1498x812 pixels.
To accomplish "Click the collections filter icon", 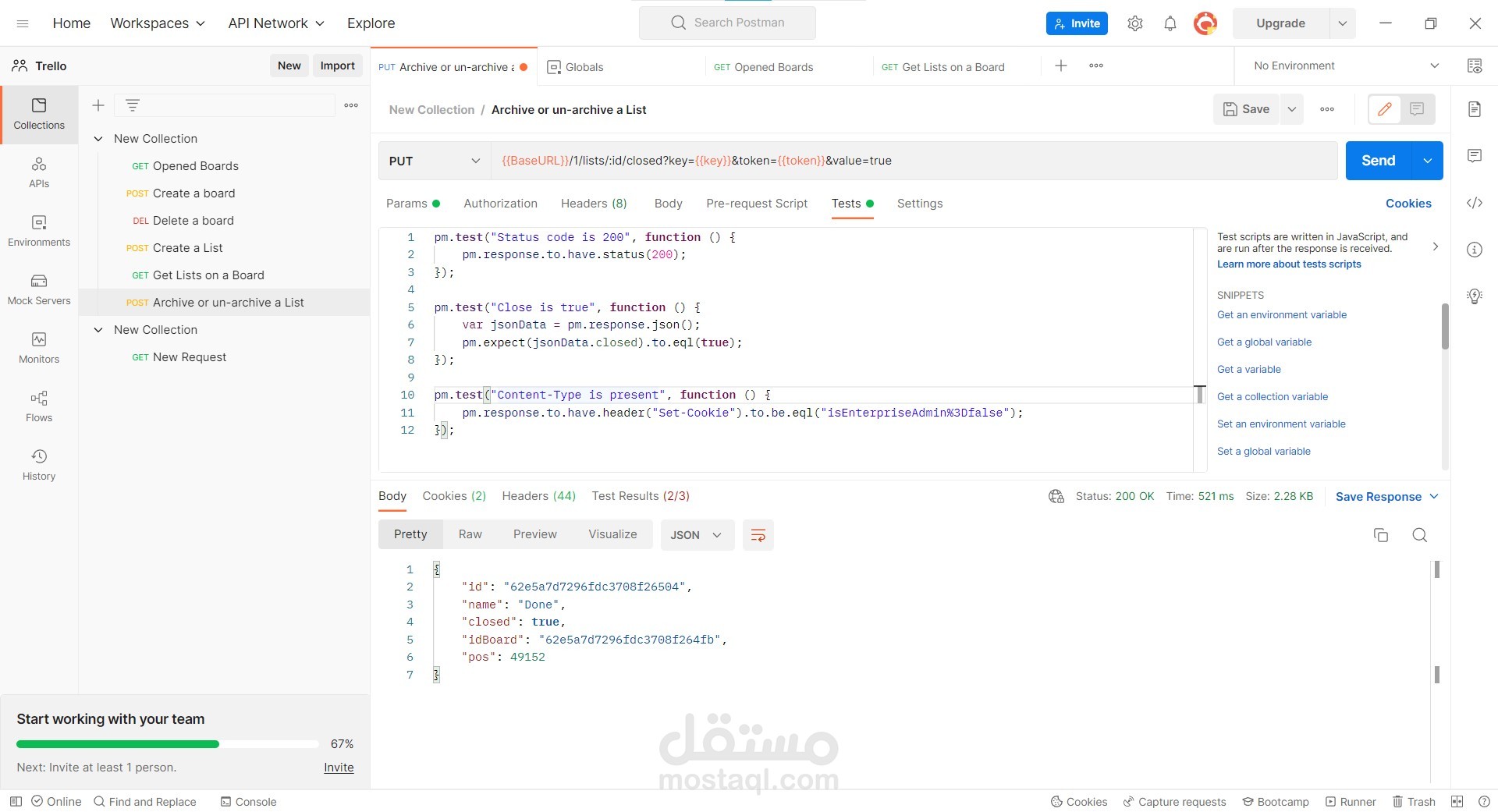I will tap(133, 105).
